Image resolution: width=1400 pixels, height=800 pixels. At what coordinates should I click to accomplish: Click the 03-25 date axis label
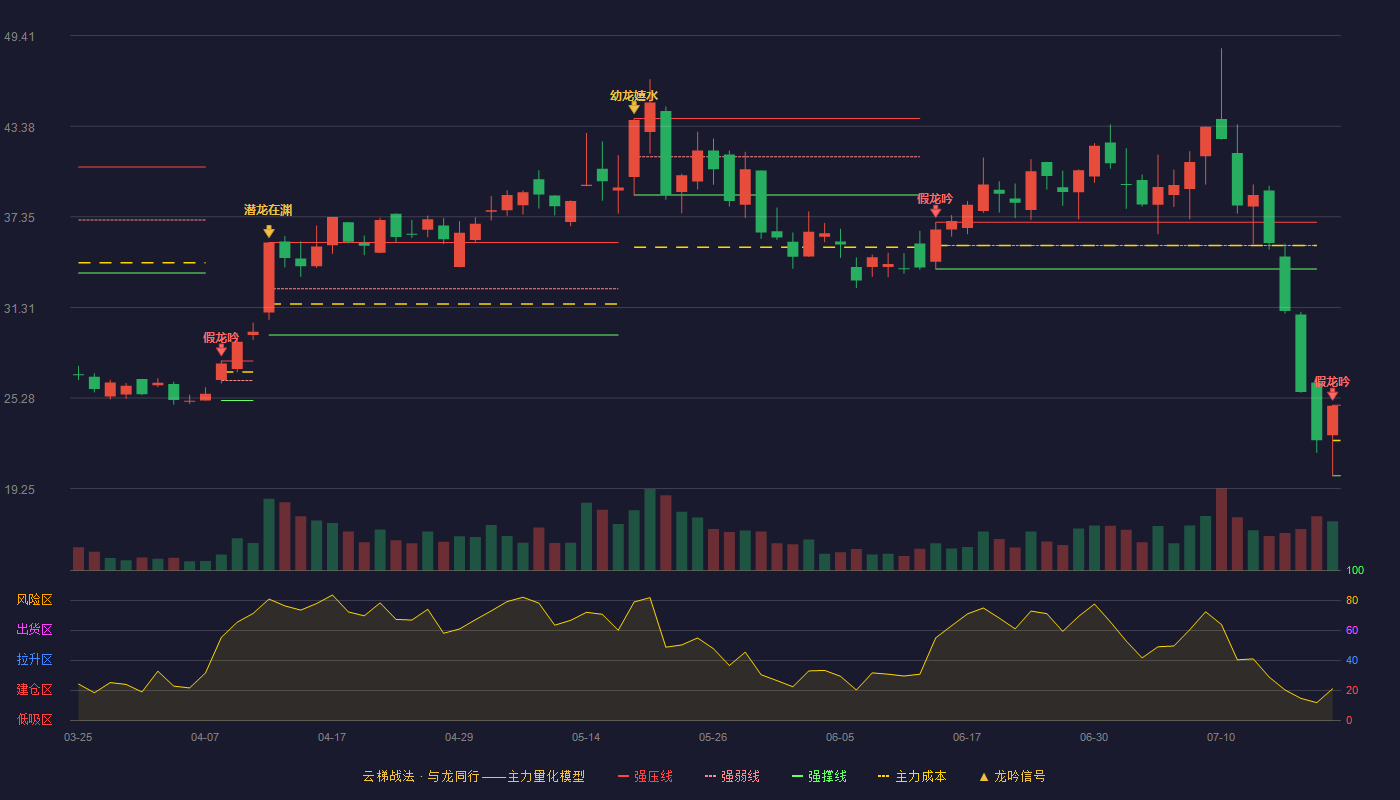click(78, 737)
